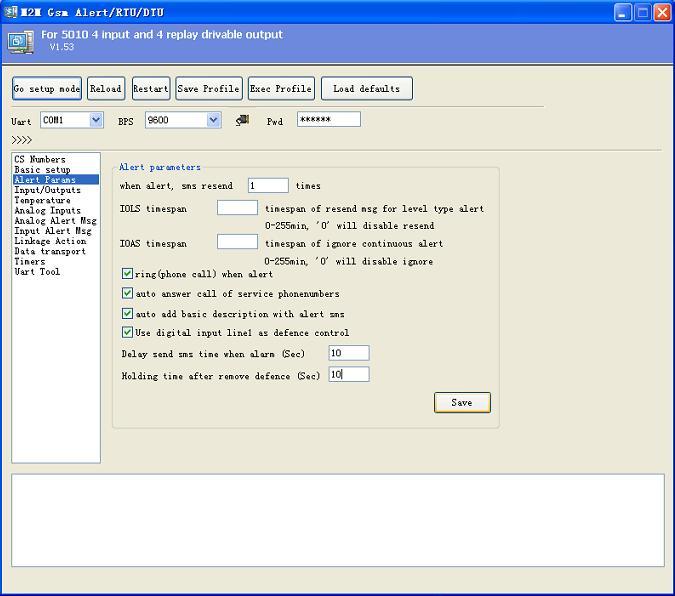Image resolution: width=675 pixels, height=596 pixels.
Task: Click the app icon in the title bar
Action: (10, 12)
